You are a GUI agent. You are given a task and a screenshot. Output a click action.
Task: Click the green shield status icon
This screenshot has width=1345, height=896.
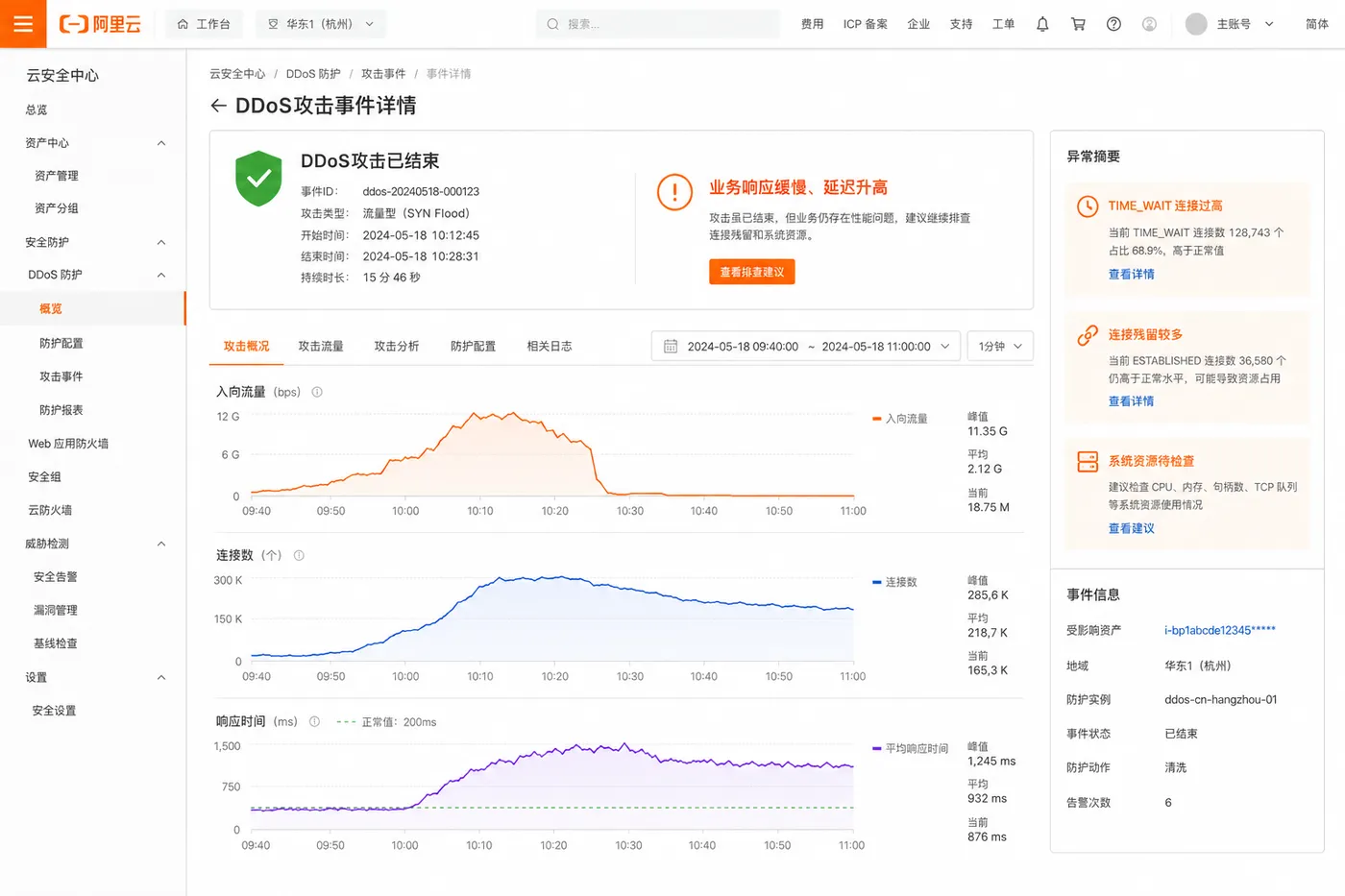tap(258, 179)
